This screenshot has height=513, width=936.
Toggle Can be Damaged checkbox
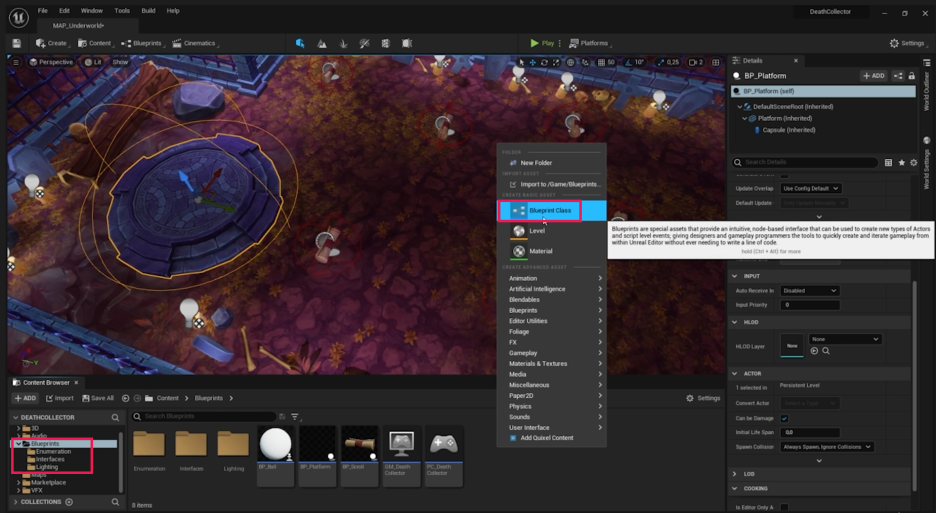tap(784, 419)
